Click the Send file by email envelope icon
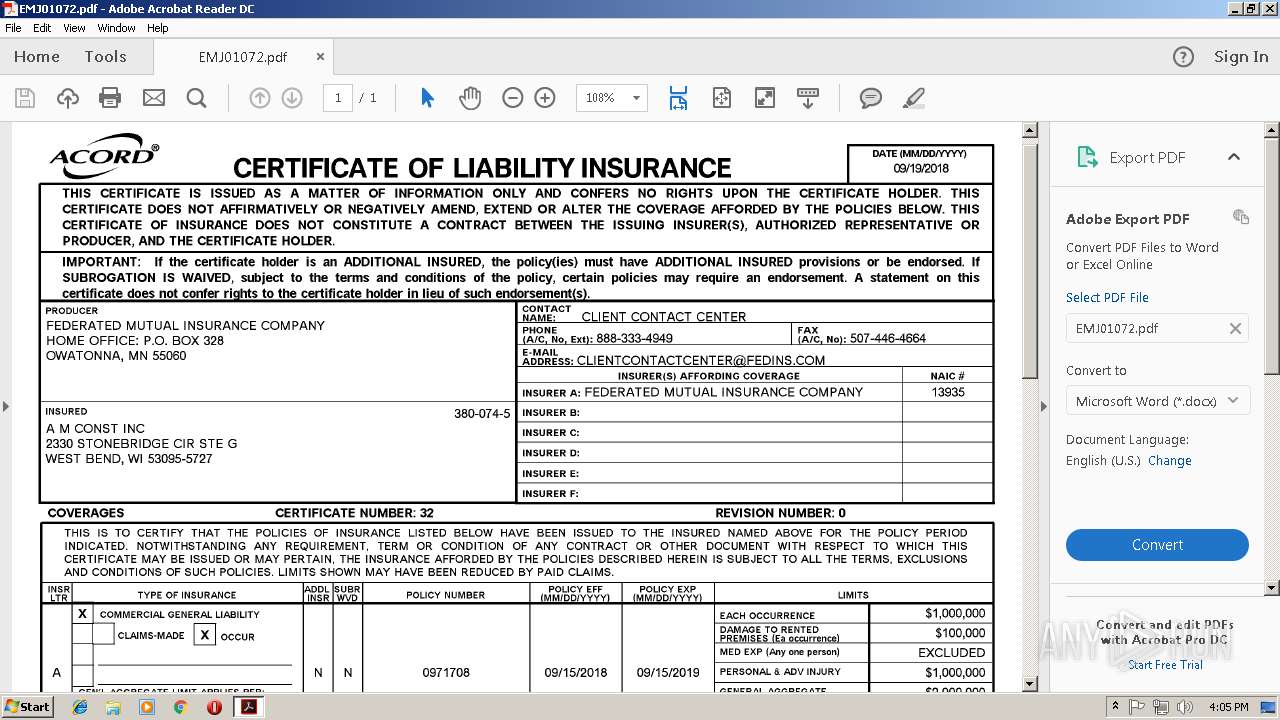1280x720 pixels. click(x=154, y=98)
